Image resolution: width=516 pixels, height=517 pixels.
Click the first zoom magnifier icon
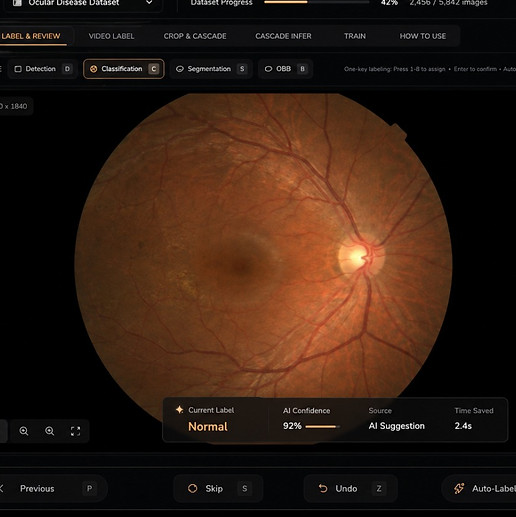coord(24,431)
